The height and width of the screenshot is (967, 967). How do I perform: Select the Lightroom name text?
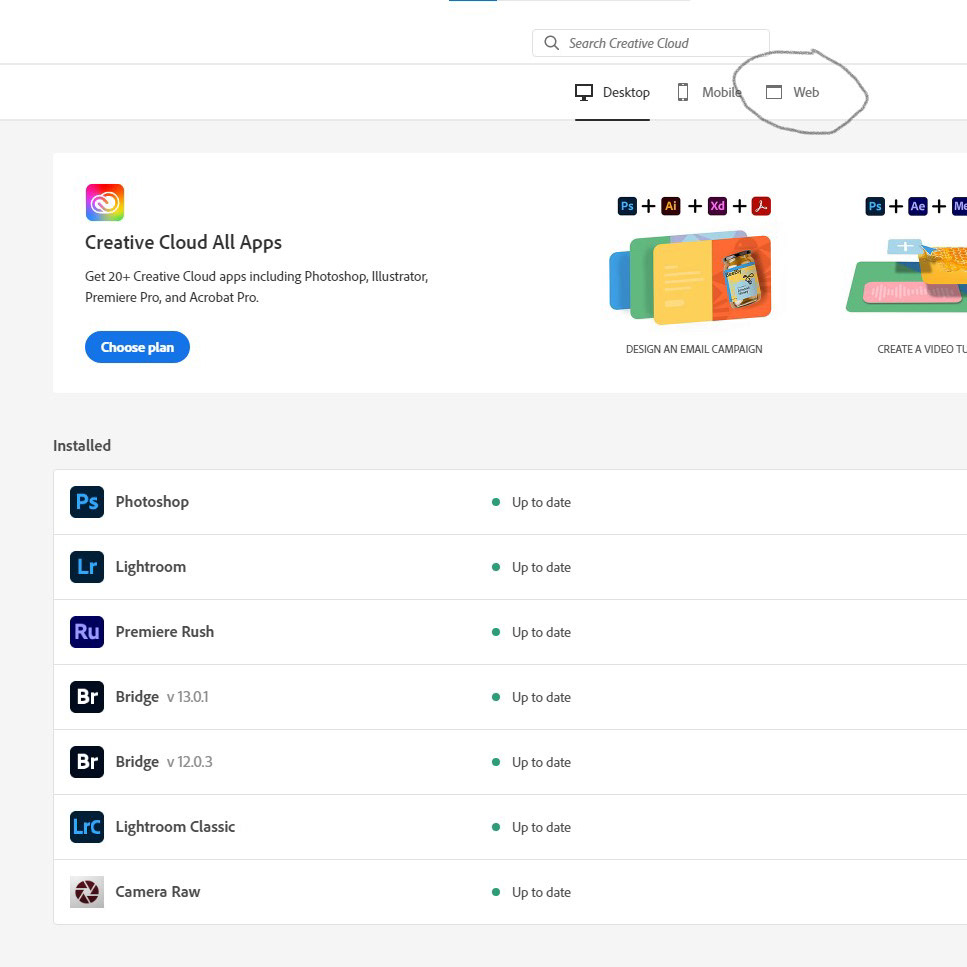click(150, 567)
